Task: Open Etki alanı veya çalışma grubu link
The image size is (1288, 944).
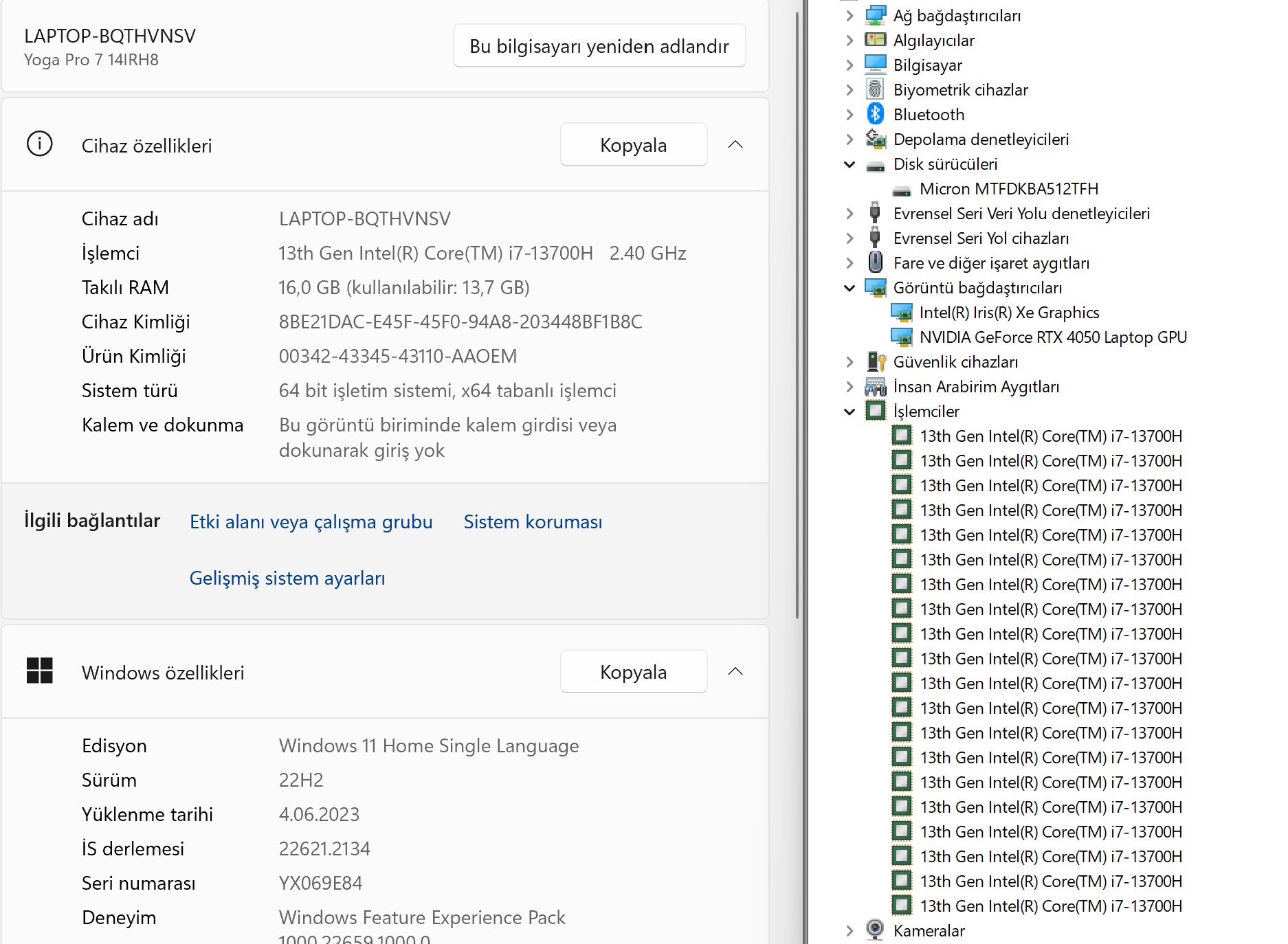Action: click(x=311, y=521)
